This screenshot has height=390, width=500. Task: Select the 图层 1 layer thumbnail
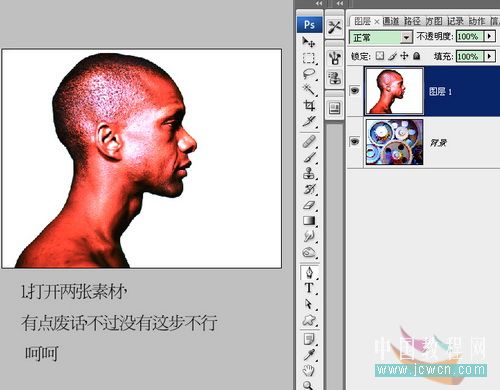click(x=394, y=91)
